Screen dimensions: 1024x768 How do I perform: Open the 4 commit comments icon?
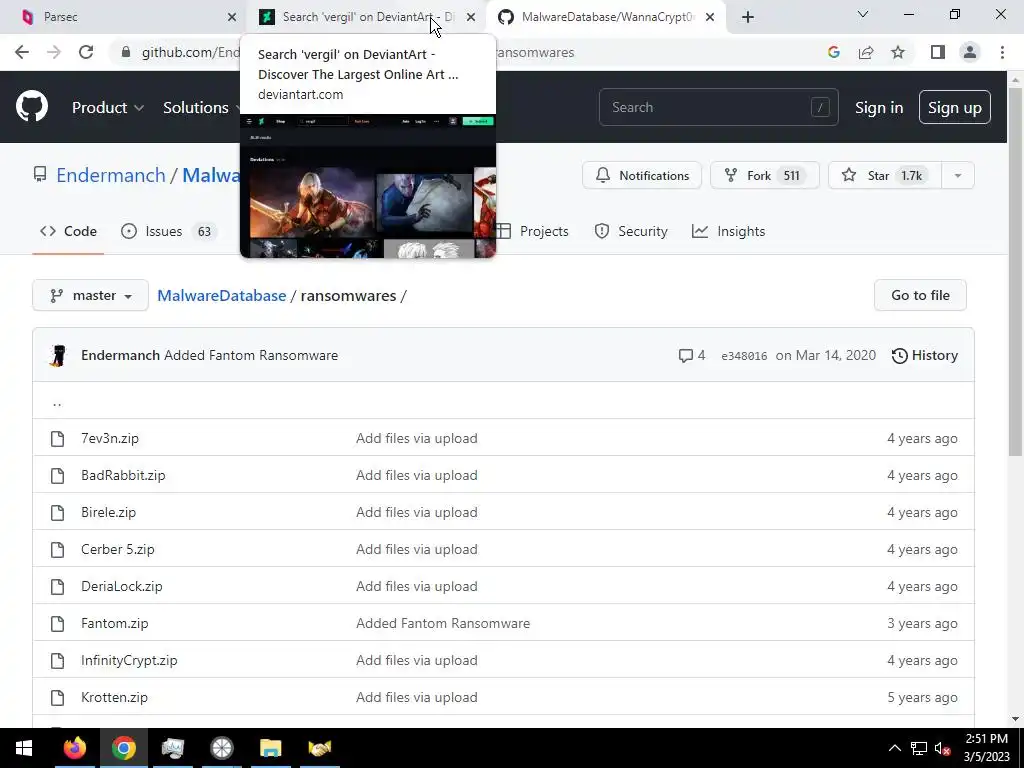click(692, 355)
